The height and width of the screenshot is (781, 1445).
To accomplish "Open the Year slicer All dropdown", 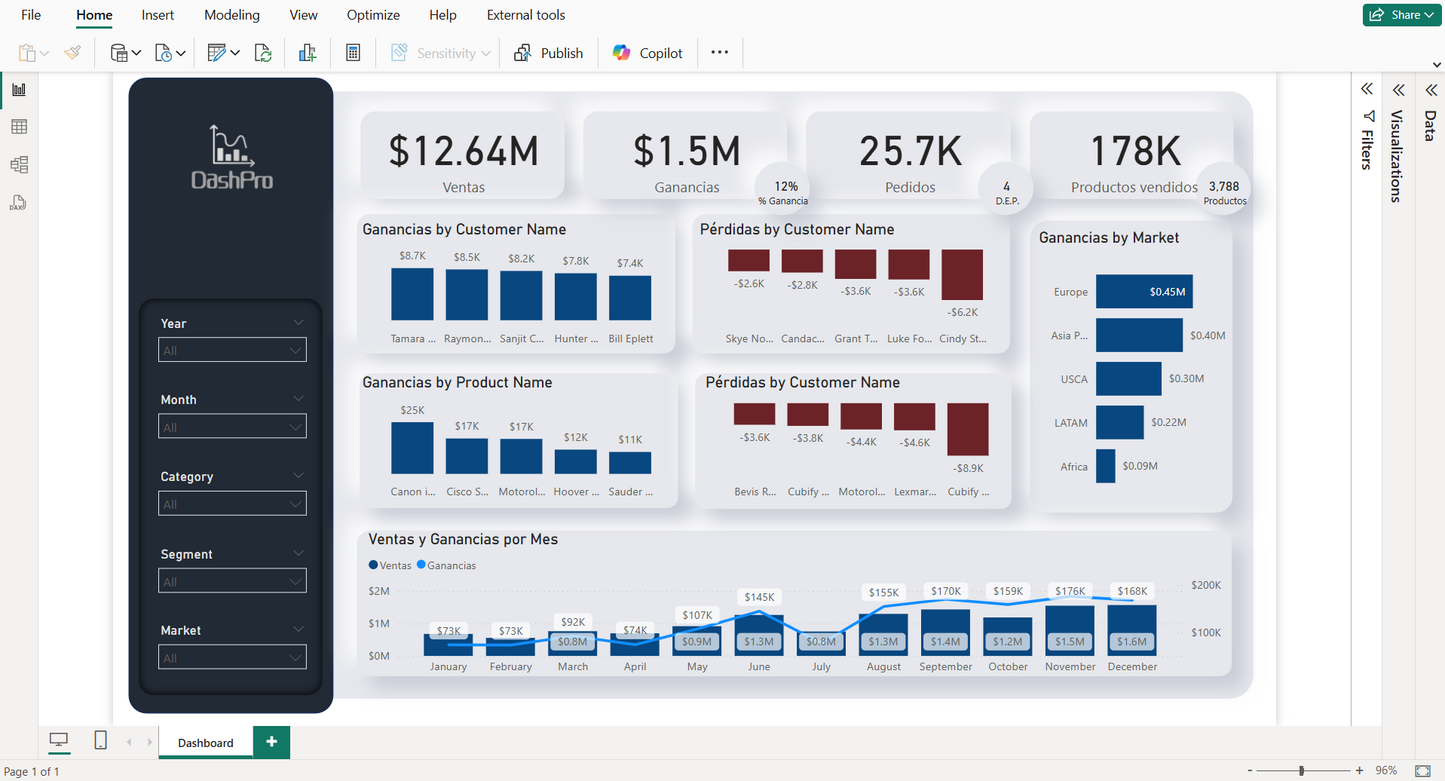I will tap(232, 350).
